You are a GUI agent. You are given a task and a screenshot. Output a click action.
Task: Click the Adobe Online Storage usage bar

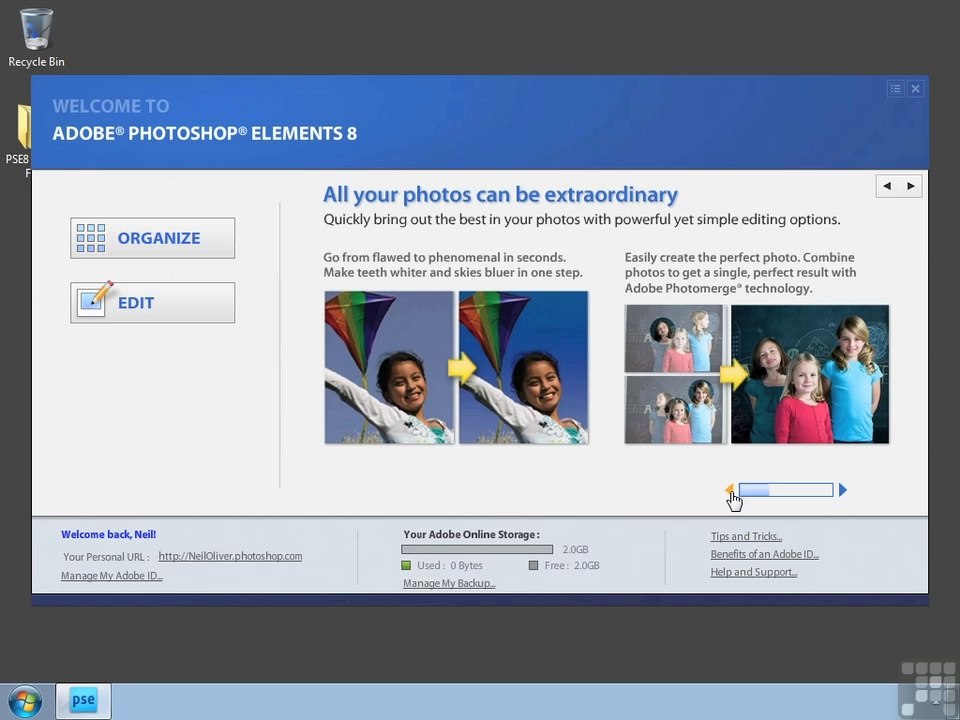pyautogui.click(x=477, y=550)
